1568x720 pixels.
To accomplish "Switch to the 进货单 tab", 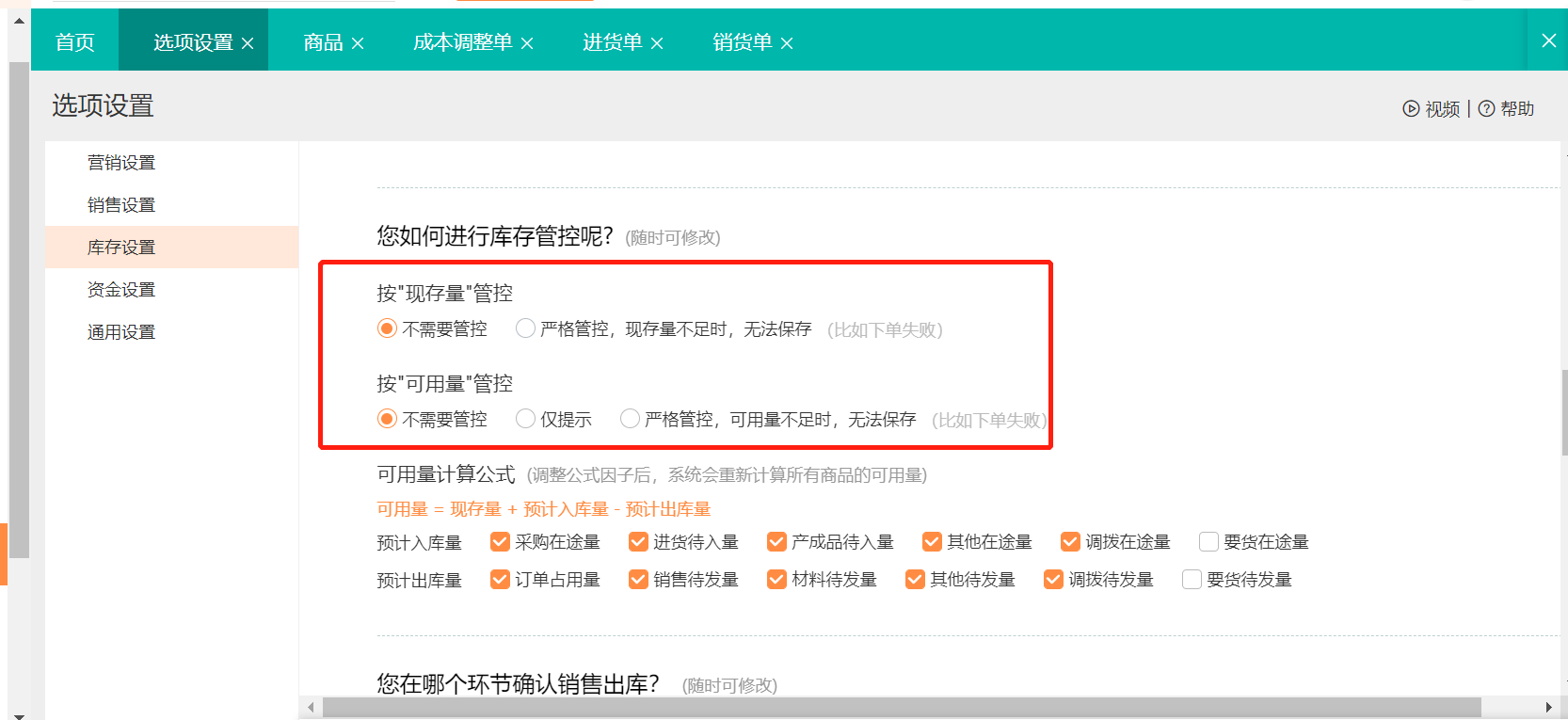I will (612, 42).
